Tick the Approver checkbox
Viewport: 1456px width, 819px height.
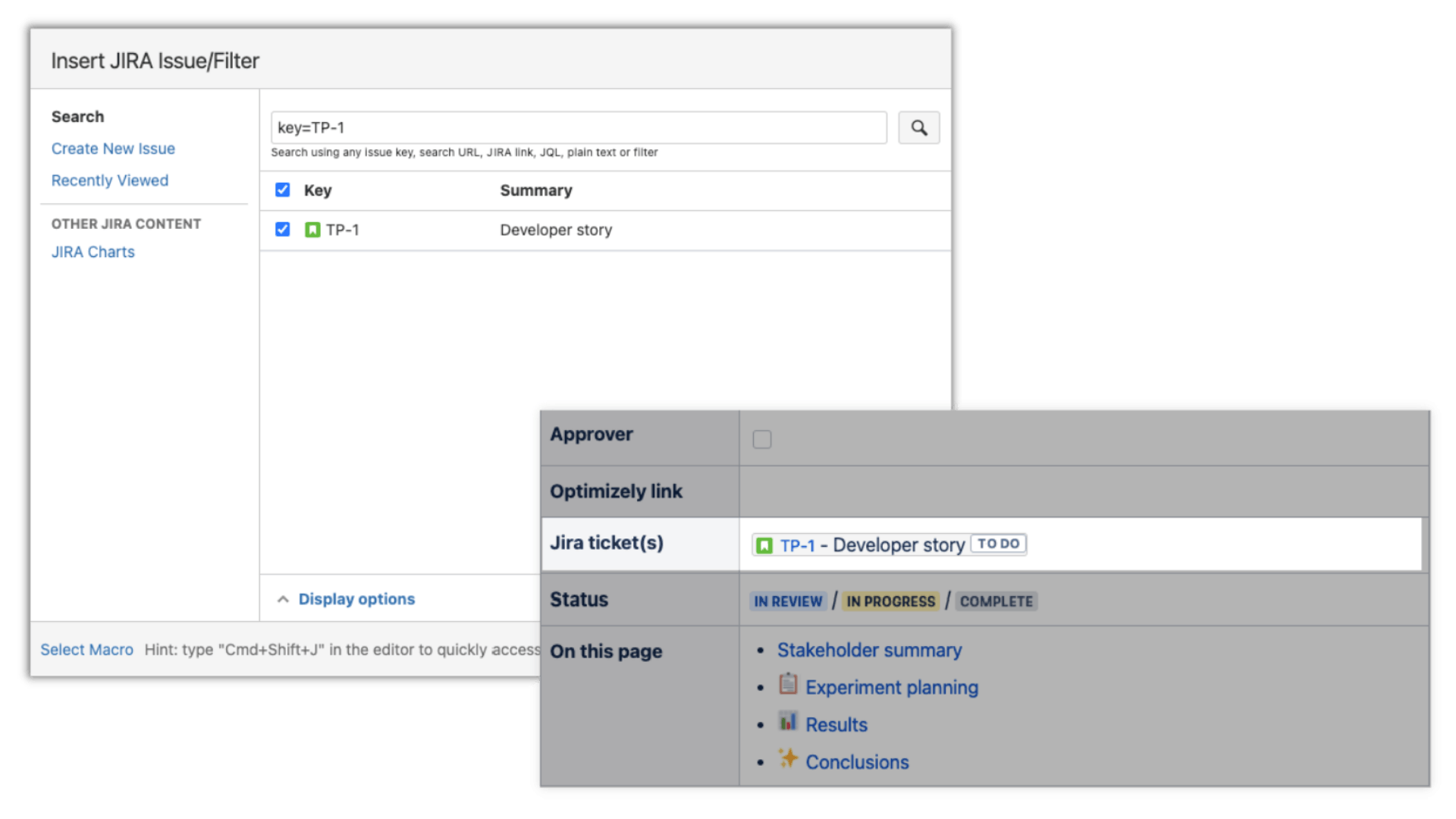[762, 440]
